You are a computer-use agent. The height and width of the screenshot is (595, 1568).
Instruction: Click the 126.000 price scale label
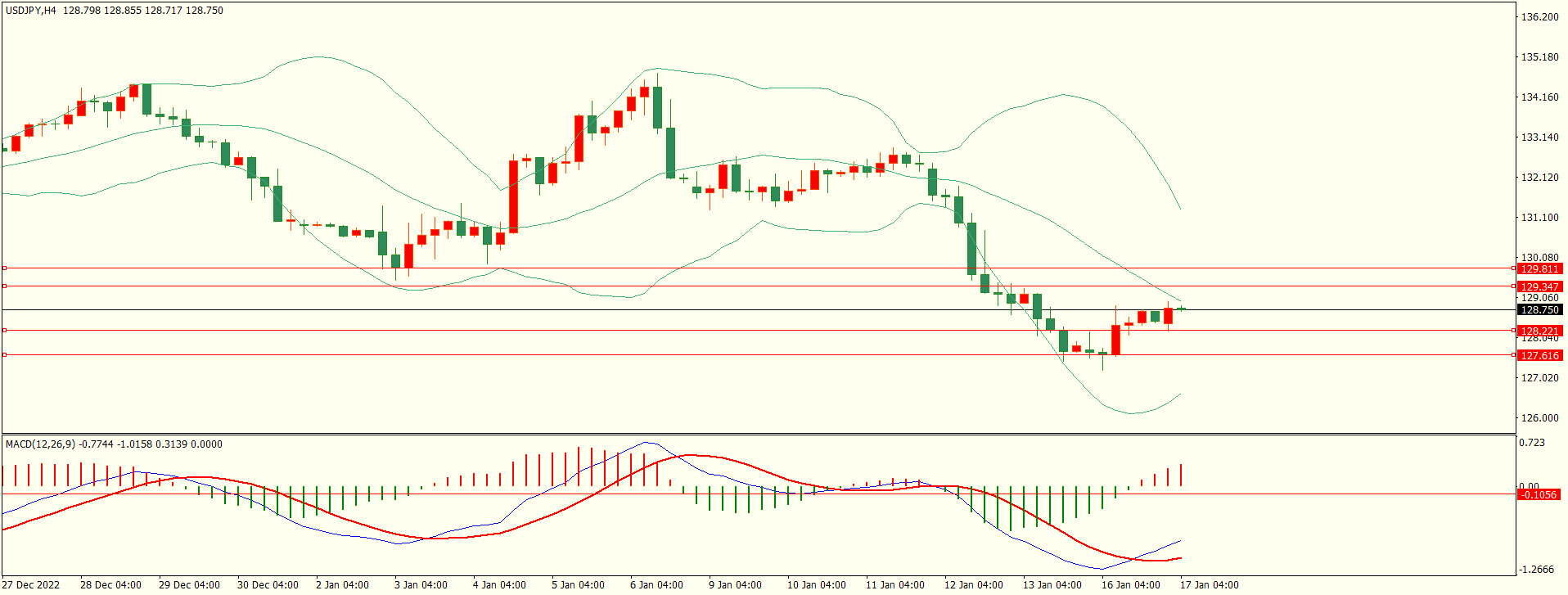1539,418
